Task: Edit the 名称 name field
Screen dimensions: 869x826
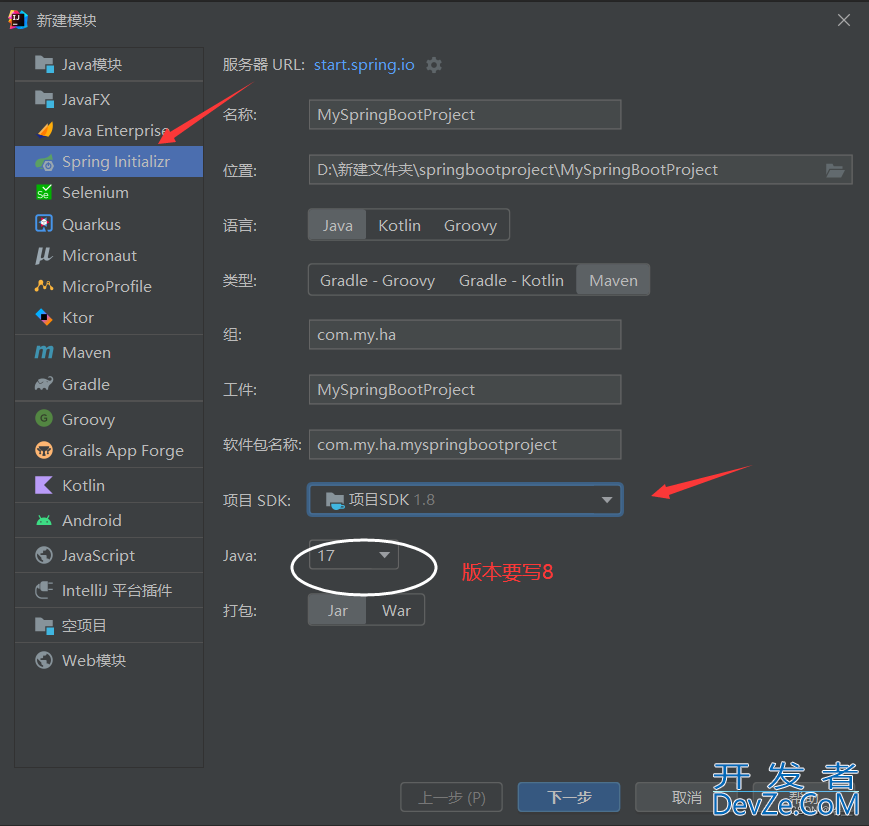Action: pos(465,115)
